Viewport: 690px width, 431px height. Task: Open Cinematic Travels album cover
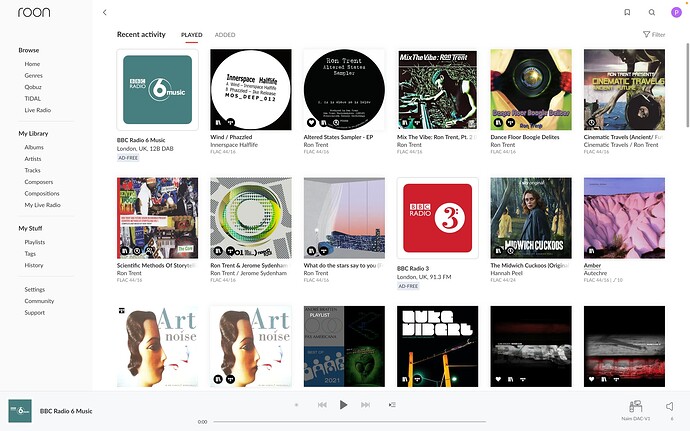tap(624, 89)
